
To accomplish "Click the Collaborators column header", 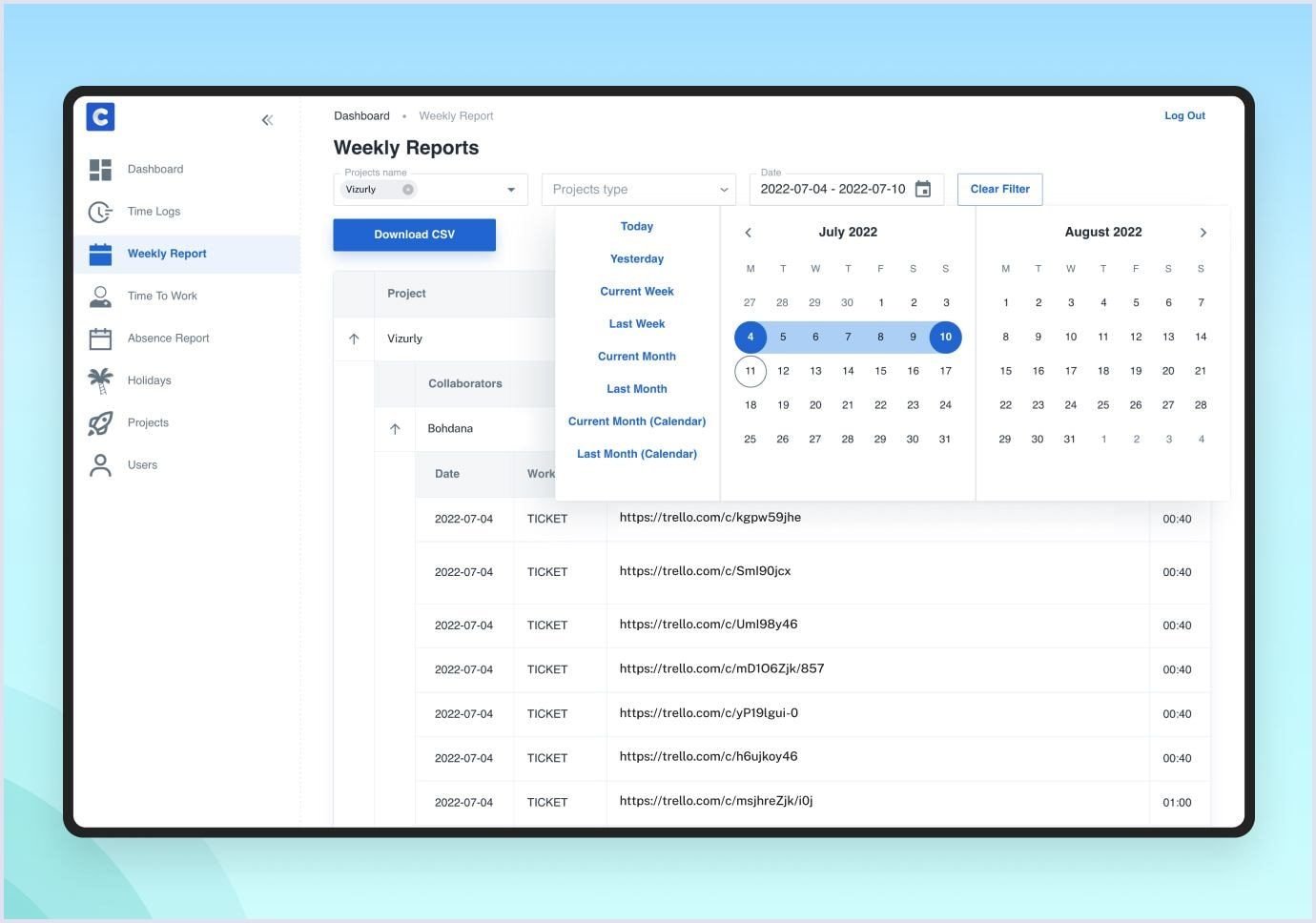I will coord(464,383).
